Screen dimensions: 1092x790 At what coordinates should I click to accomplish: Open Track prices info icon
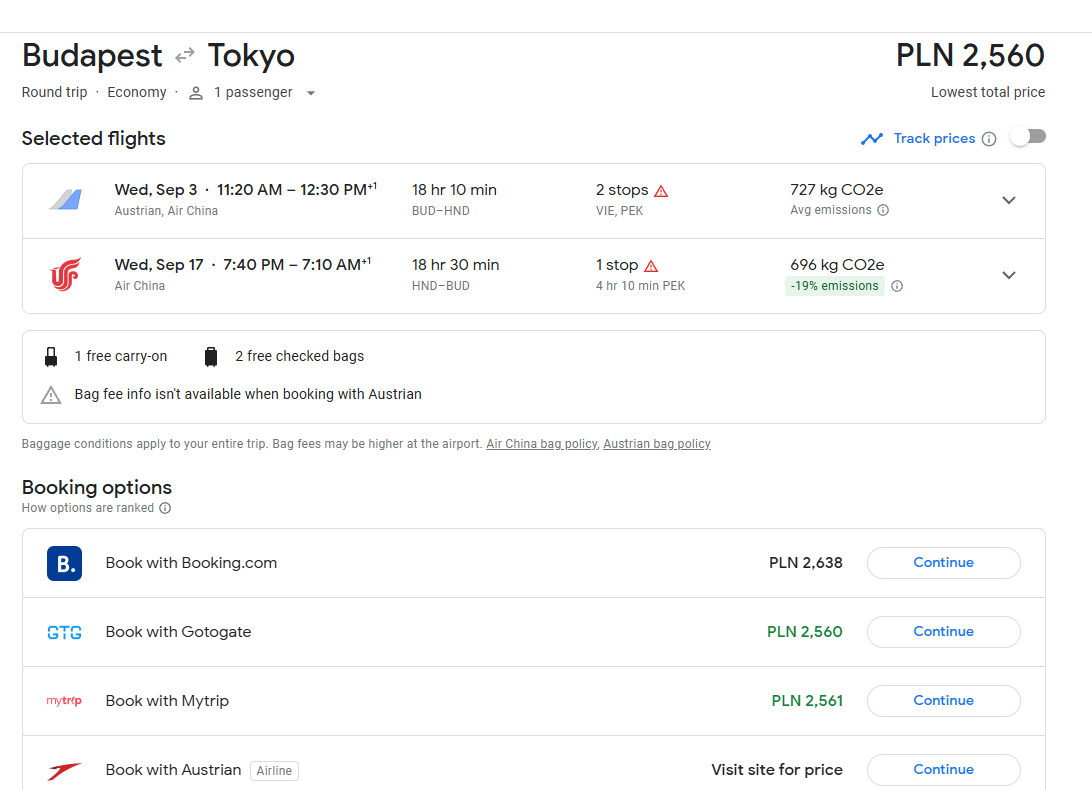[989, 139]
